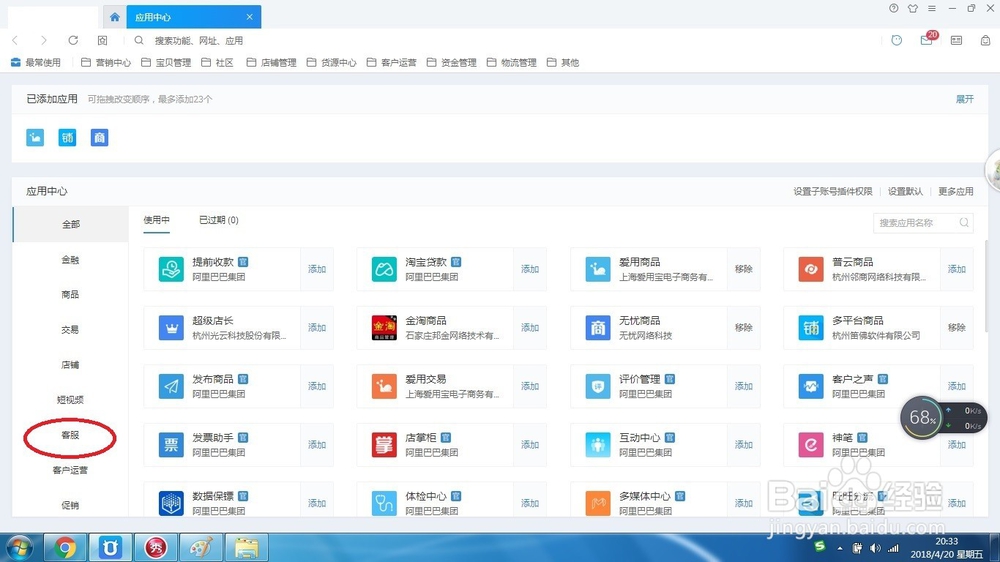Click the 体检中心 stethoscope icon
The height and width of the screenshot is (562, 1000).
coord(384,503)
